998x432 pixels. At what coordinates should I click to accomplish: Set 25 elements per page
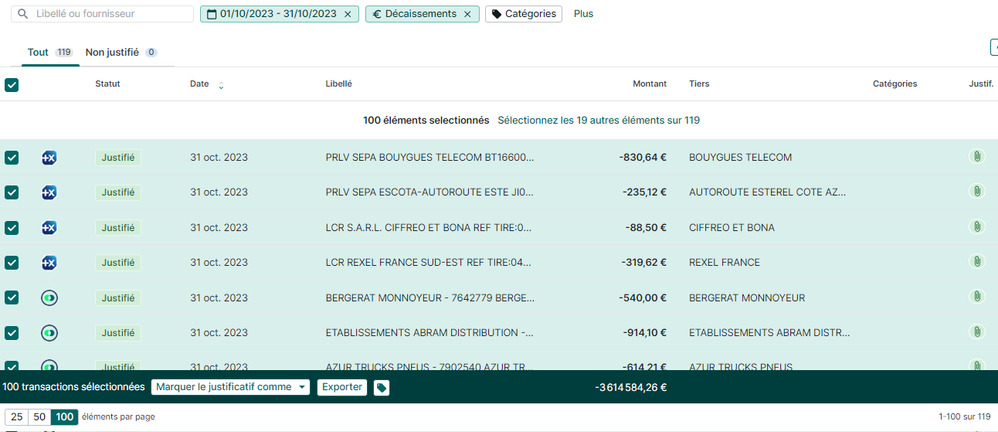[x=17, y=417]
